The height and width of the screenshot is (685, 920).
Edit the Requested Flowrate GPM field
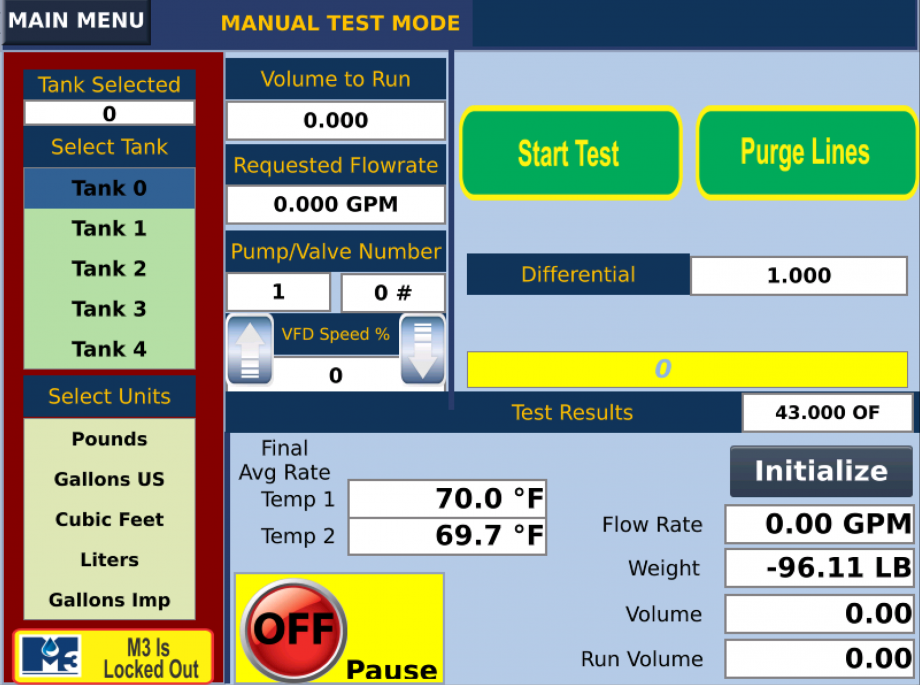335,205
